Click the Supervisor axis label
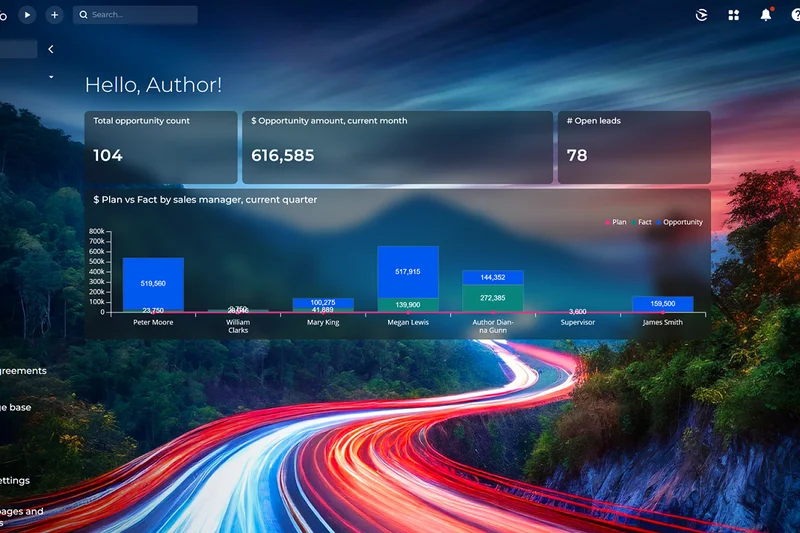800x533 pixels. (578, 322)
